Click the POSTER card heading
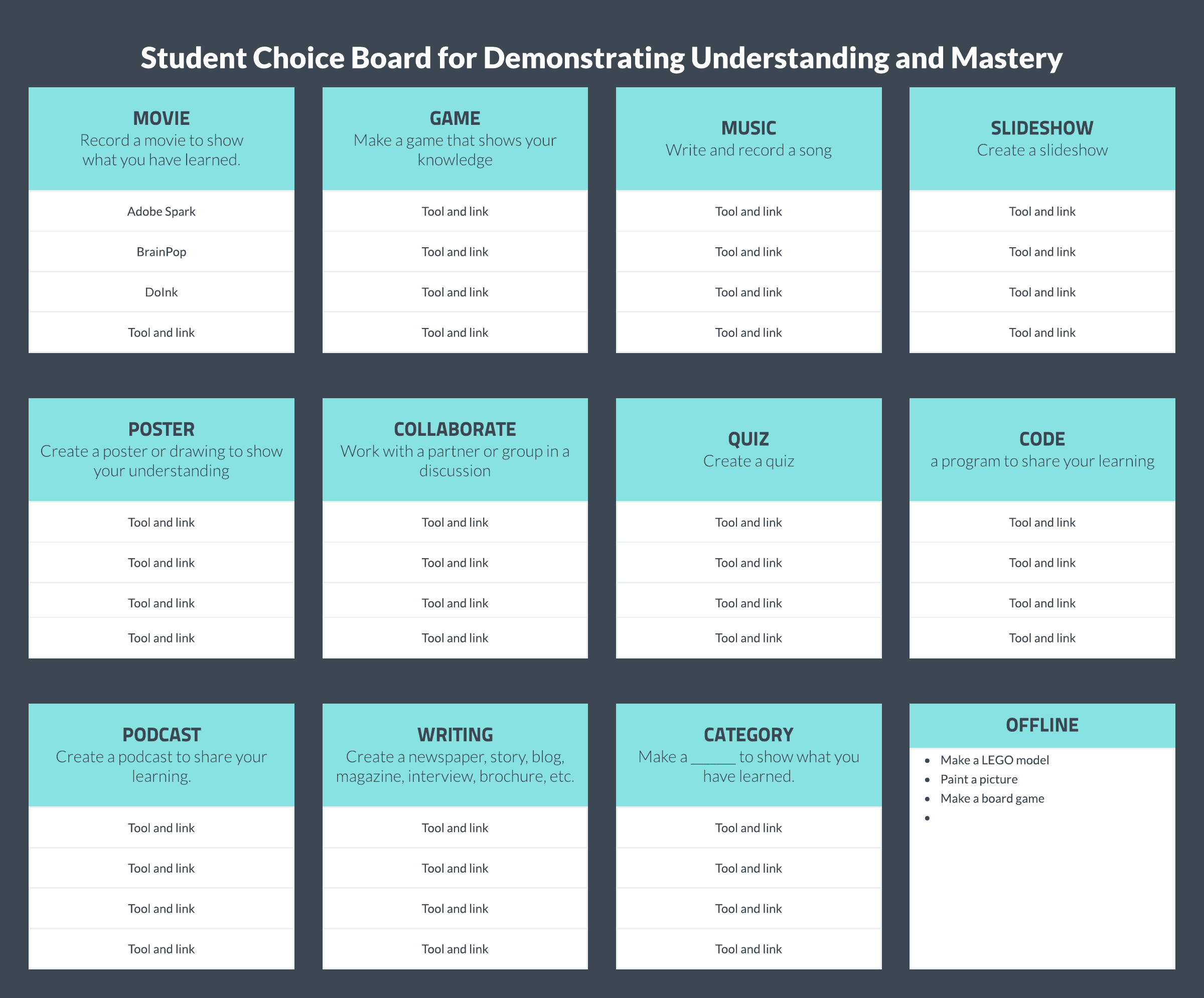This screenshot has width=1204, height=998. (x=161, y=429)
